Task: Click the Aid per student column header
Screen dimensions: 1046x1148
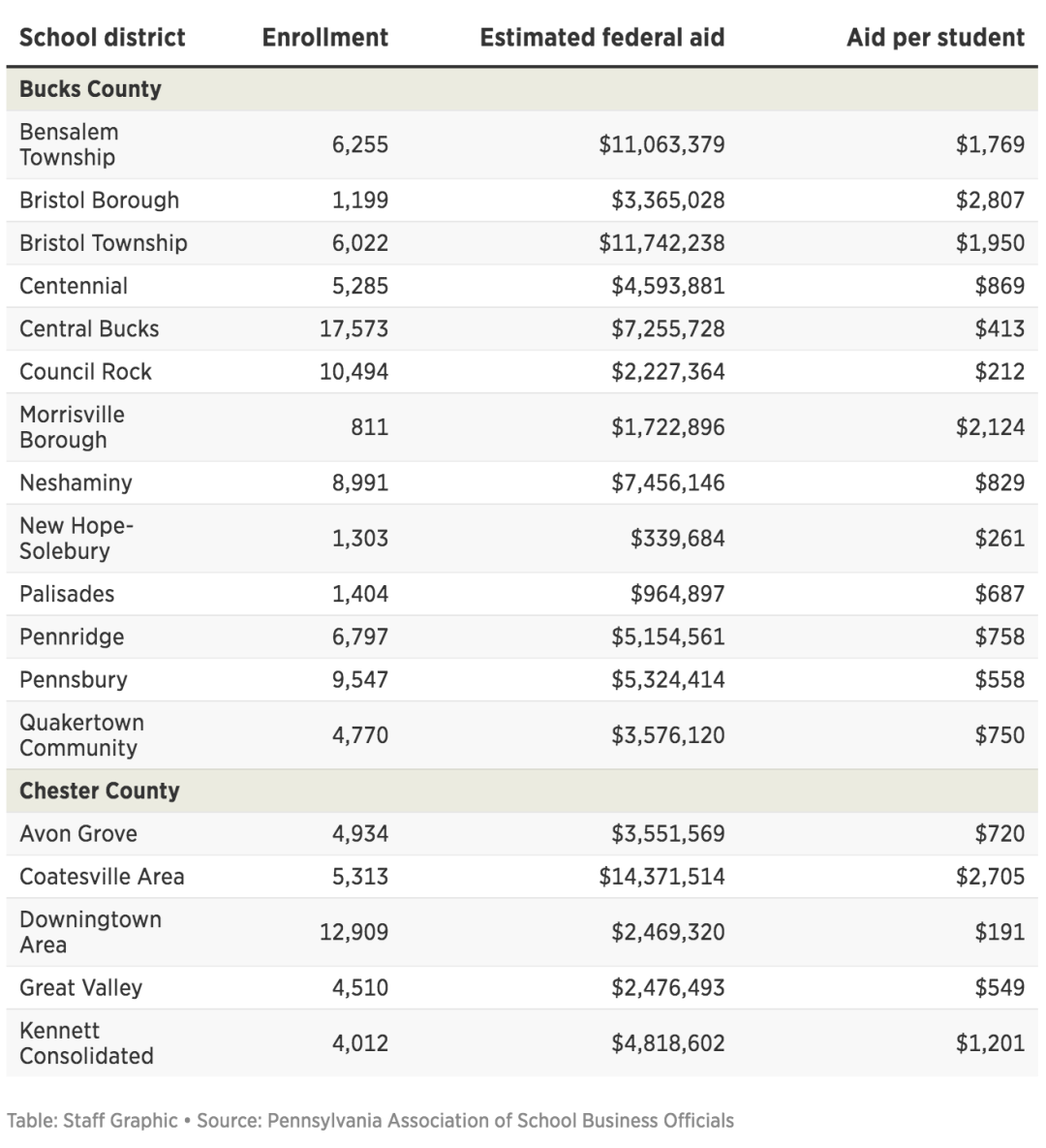Action: [x=935, y=38]
